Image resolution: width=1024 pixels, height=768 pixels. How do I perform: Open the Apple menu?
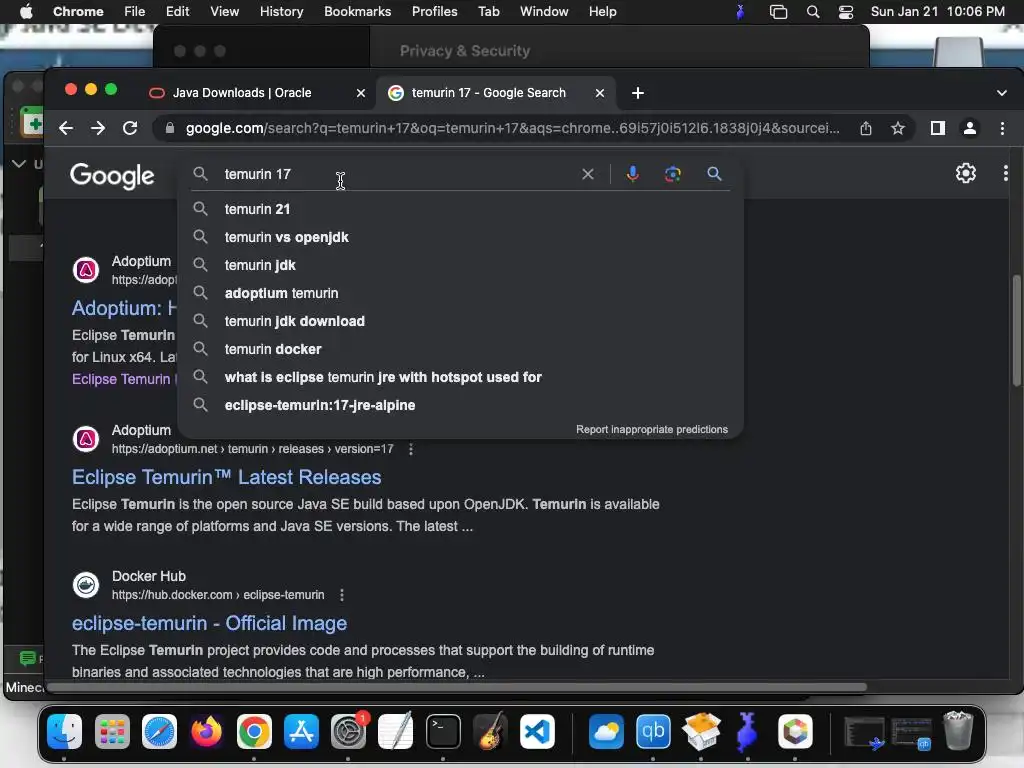[x=26, y=12]
